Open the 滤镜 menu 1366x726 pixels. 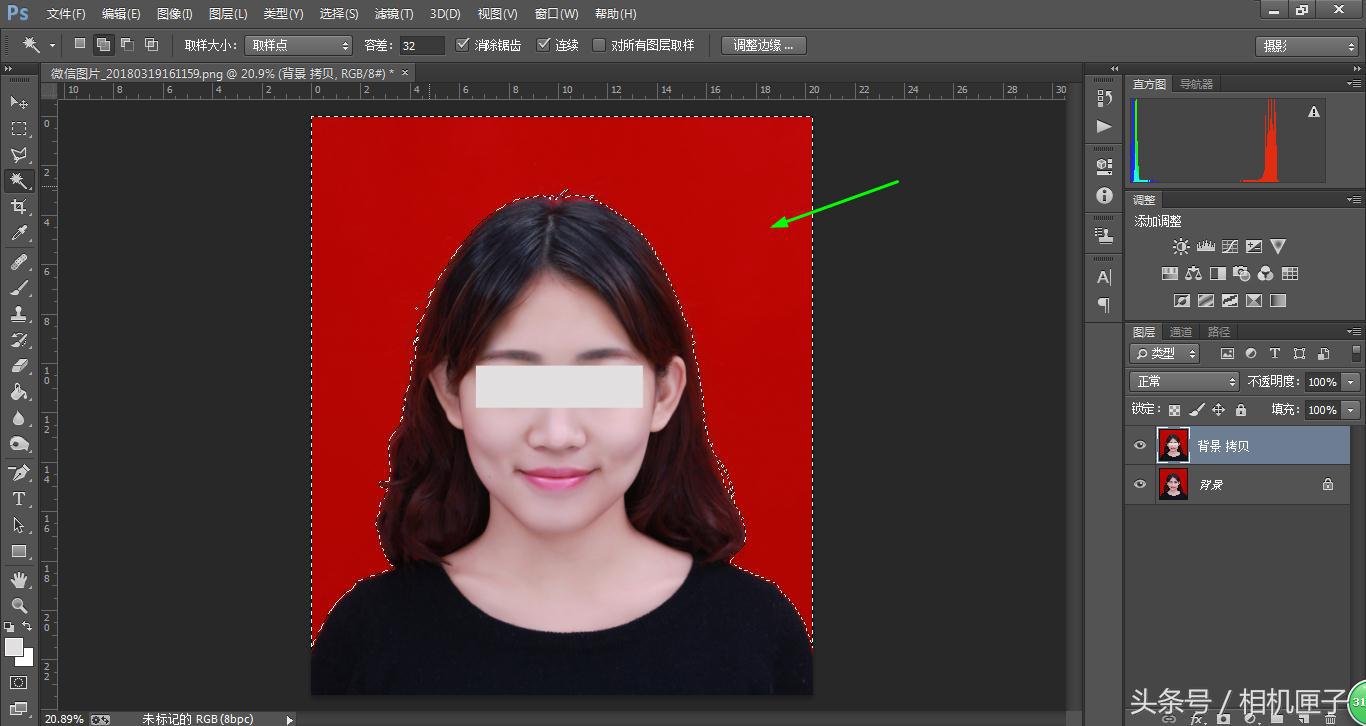tap(393, 13)
